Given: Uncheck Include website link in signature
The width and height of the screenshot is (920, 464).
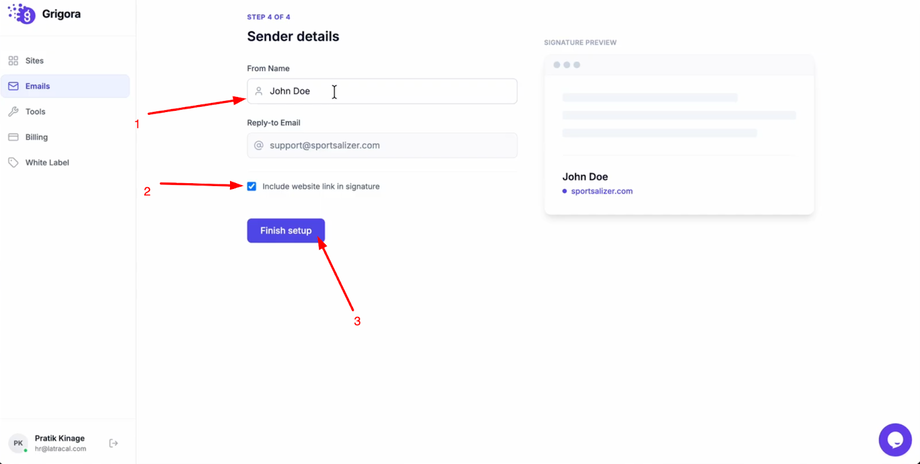Looking at the screenshot, I should point(252,186).
